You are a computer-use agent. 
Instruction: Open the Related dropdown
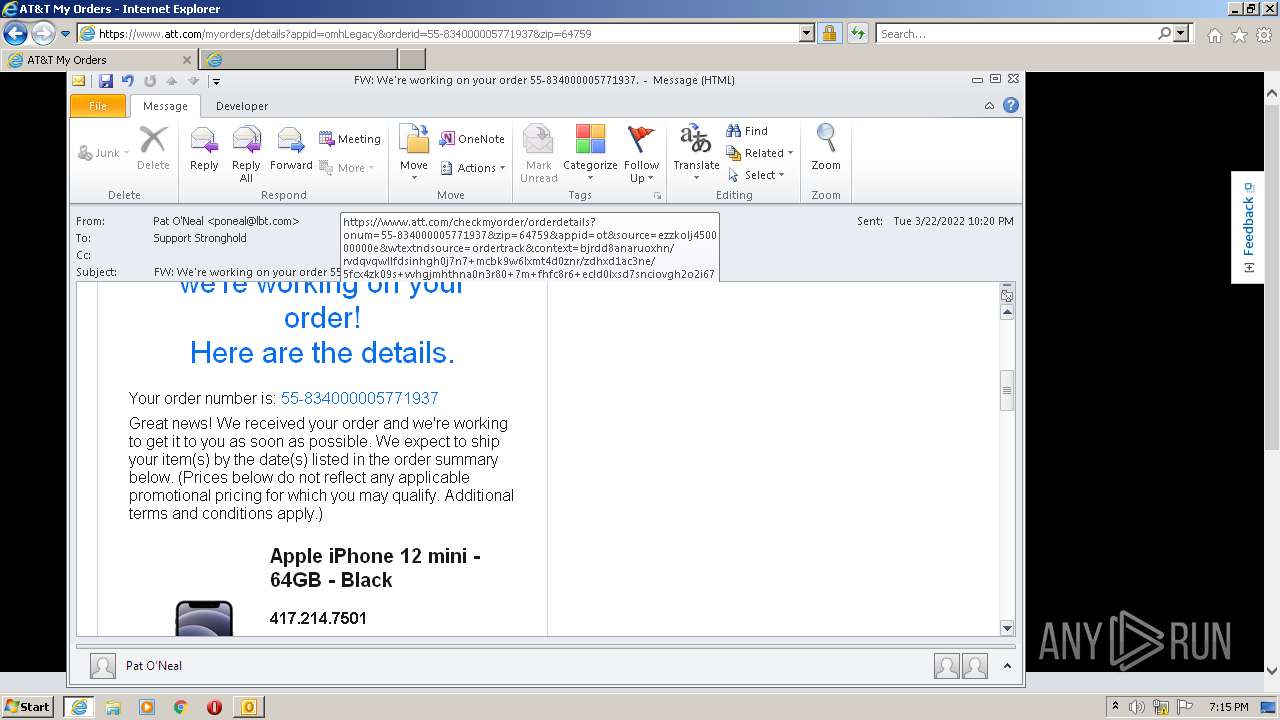click(x=760, y=153)
